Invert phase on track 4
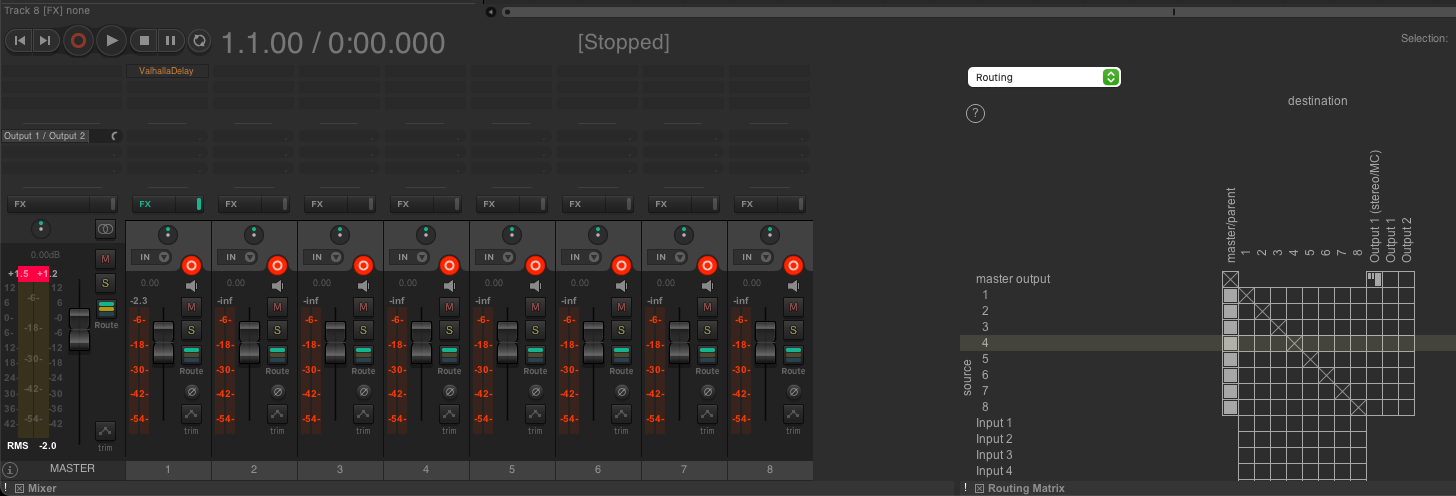 point(450,390)
